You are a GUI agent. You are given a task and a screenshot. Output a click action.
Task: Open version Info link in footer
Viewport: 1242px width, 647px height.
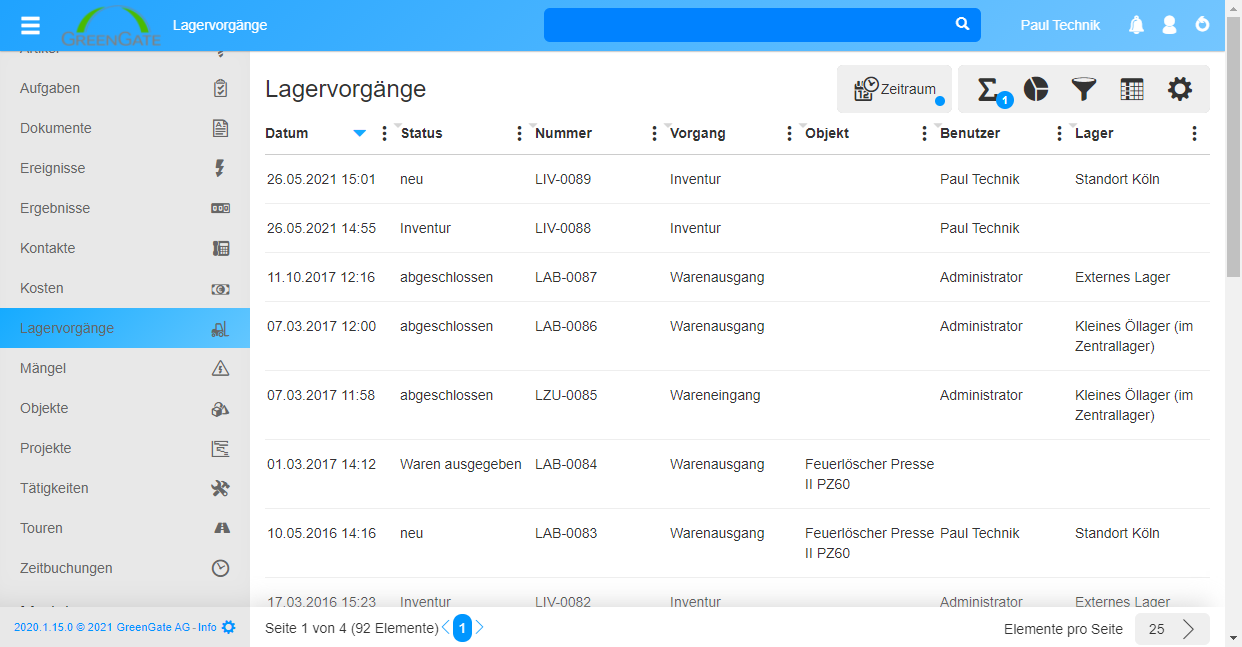(x=207, y=627)
